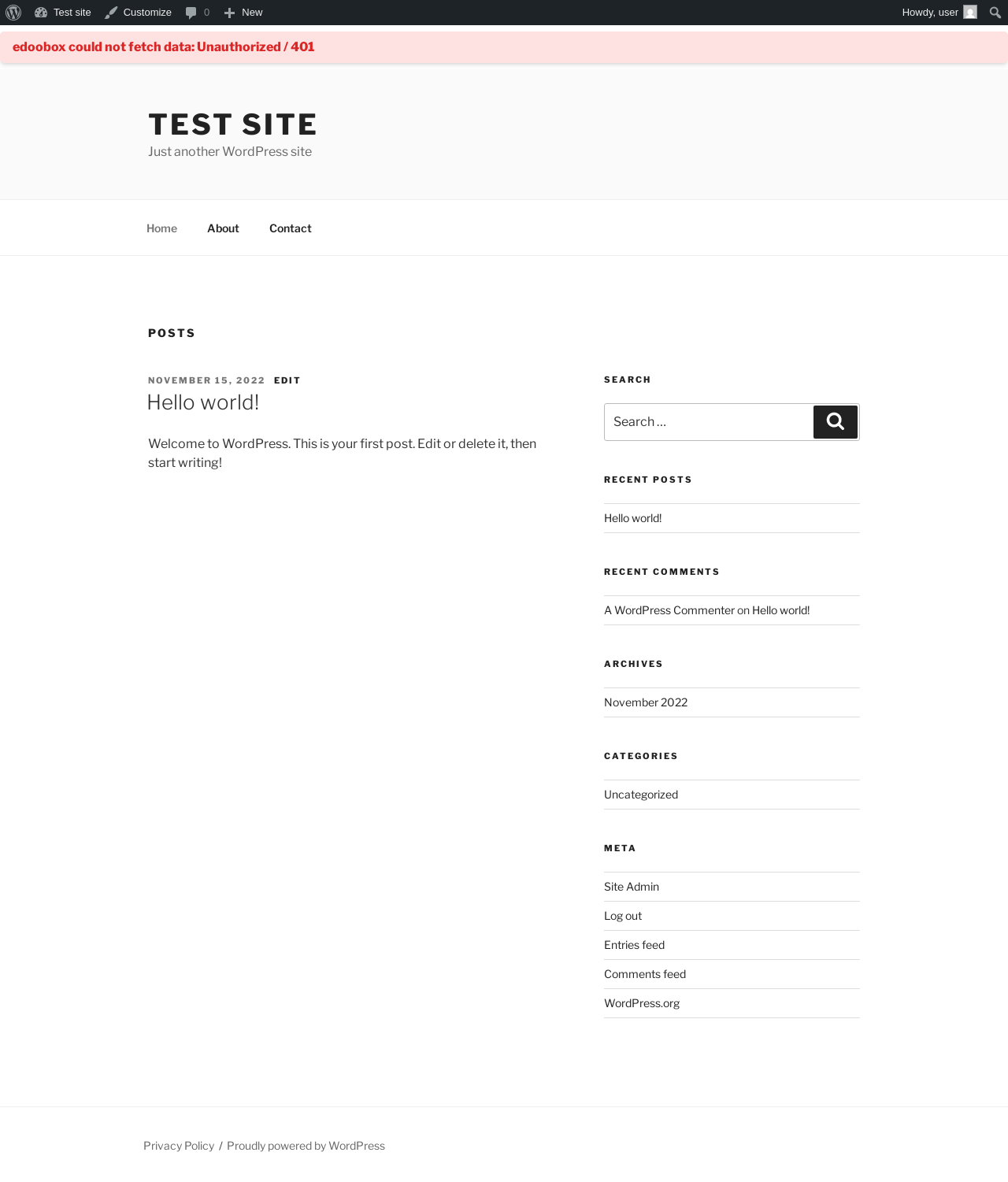Image resolution: width=1008 pixels, height=1182 pixels.
Task: Click the dashboard icon beside Test site
Action: [x=41, y=13]
